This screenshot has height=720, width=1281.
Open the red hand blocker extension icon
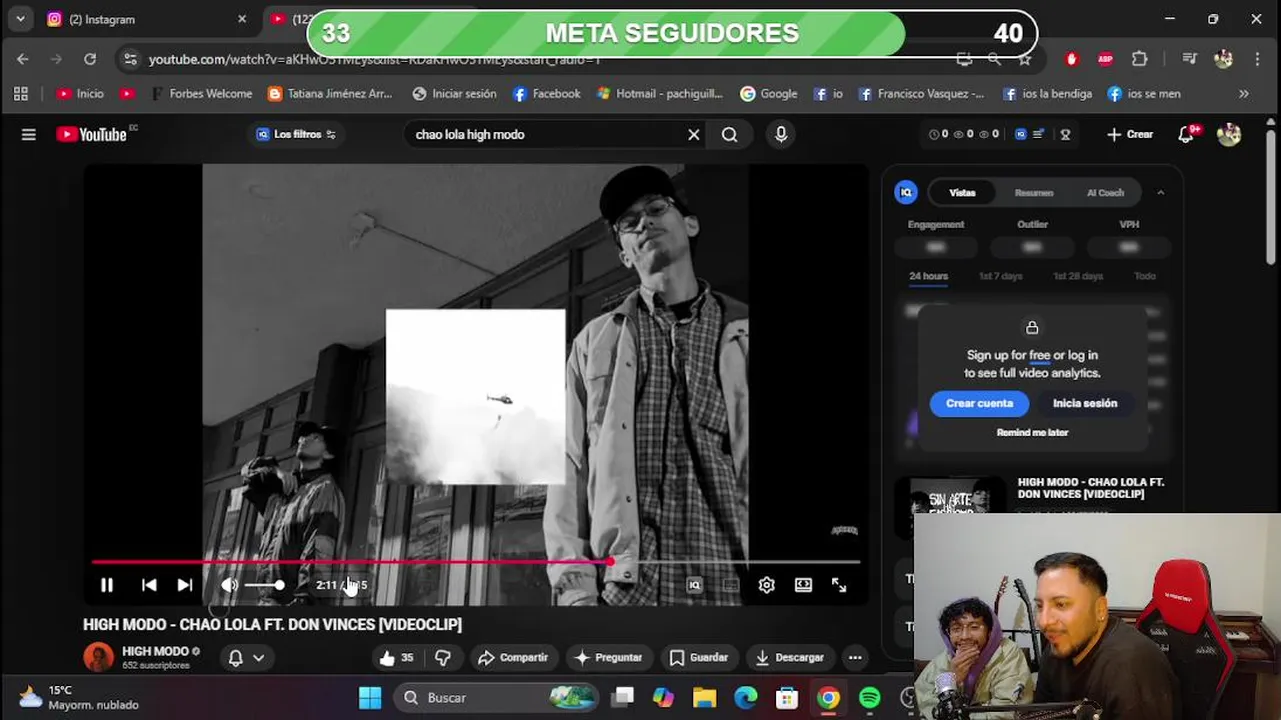coord(1072,59)
